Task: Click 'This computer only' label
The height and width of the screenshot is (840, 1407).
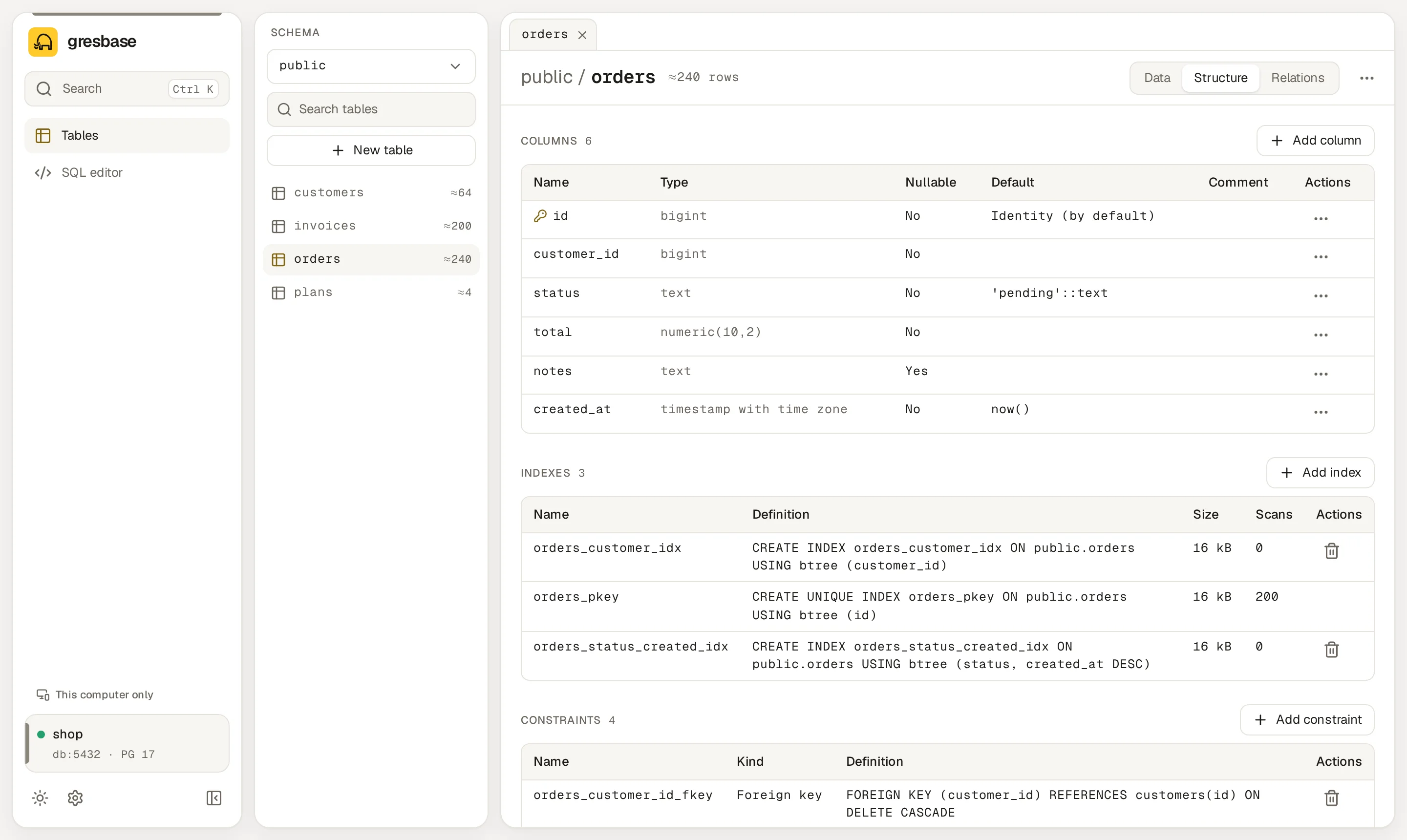Action: [x=104, y=694]
